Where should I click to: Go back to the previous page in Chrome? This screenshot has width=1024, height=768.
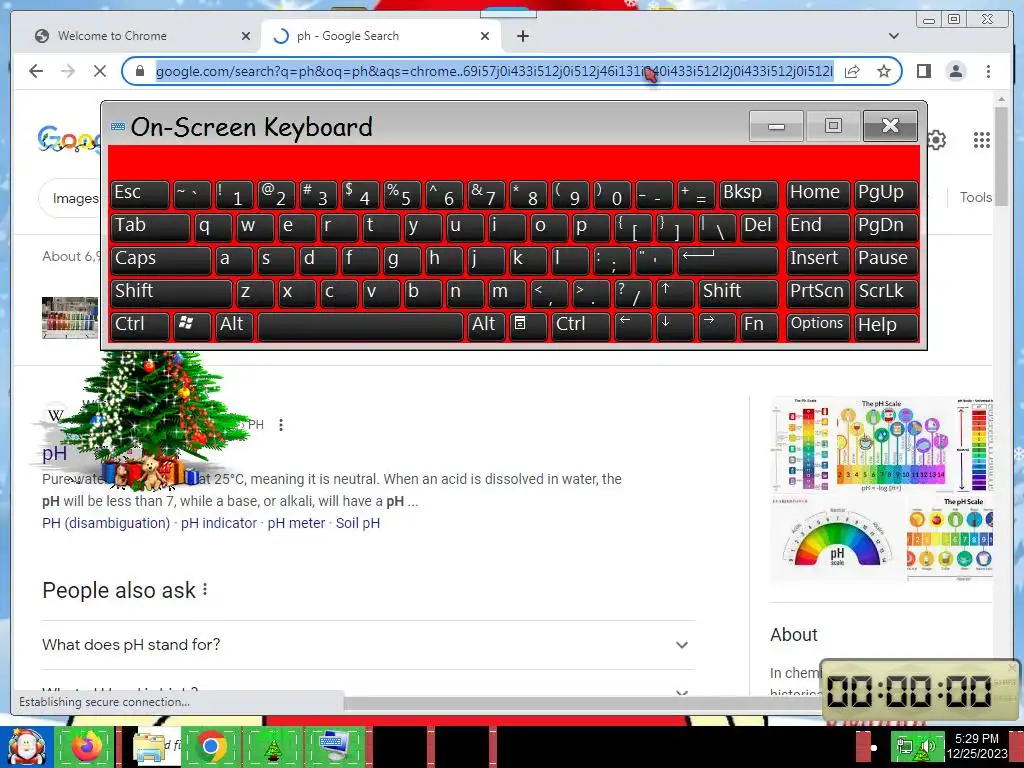pos(36,71)
